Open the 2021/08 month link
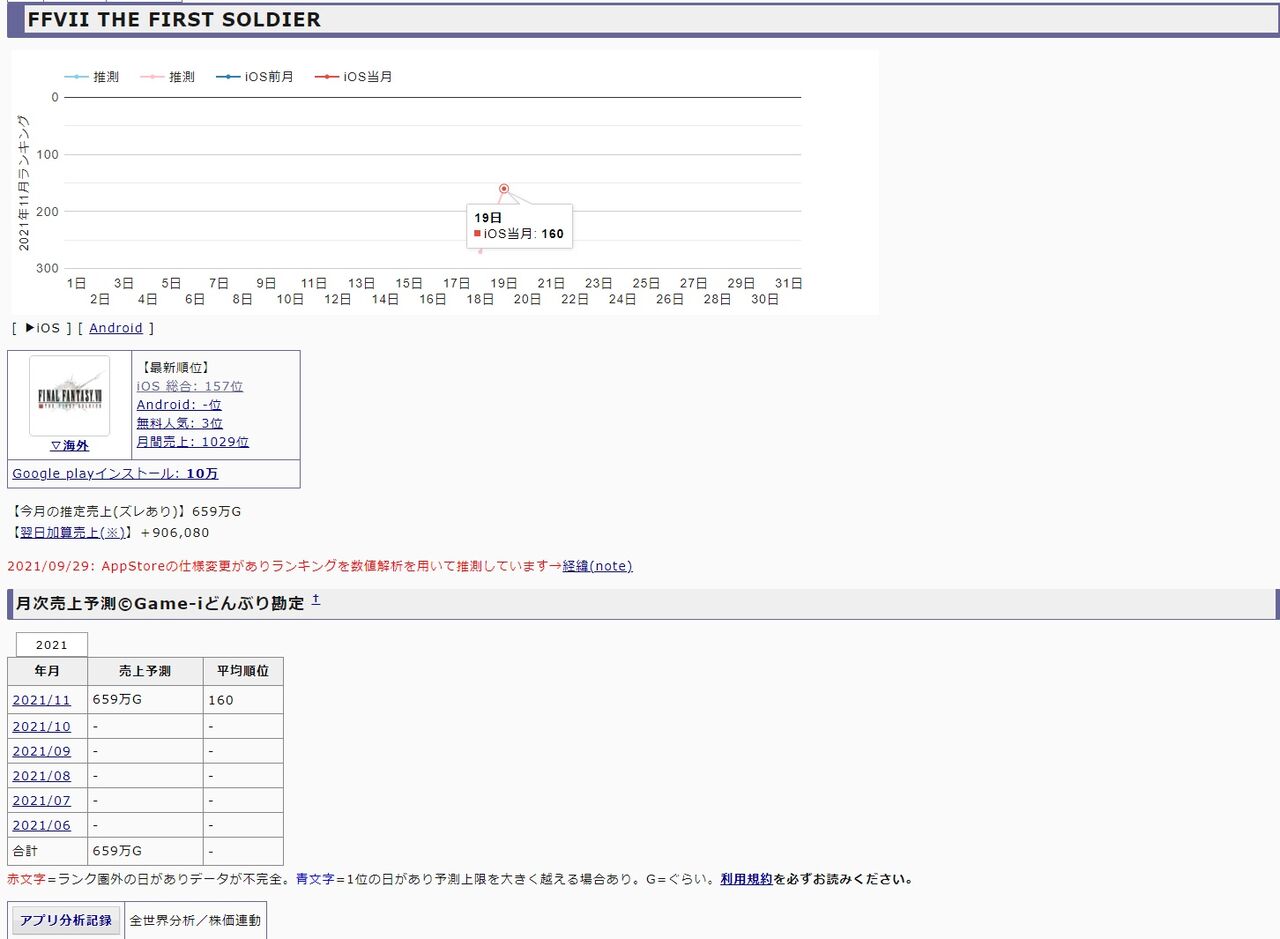Viewport: 1280px width, 939px height. pyautogui.click(x=42, y=776)
